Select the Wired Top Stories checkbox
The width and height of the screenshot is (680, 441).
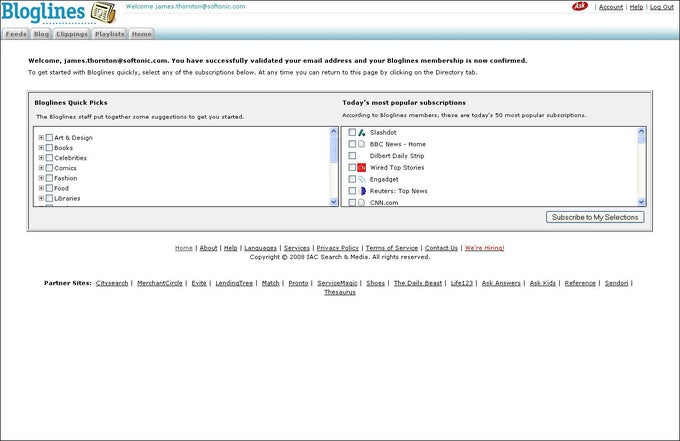[x=352, y=167]
